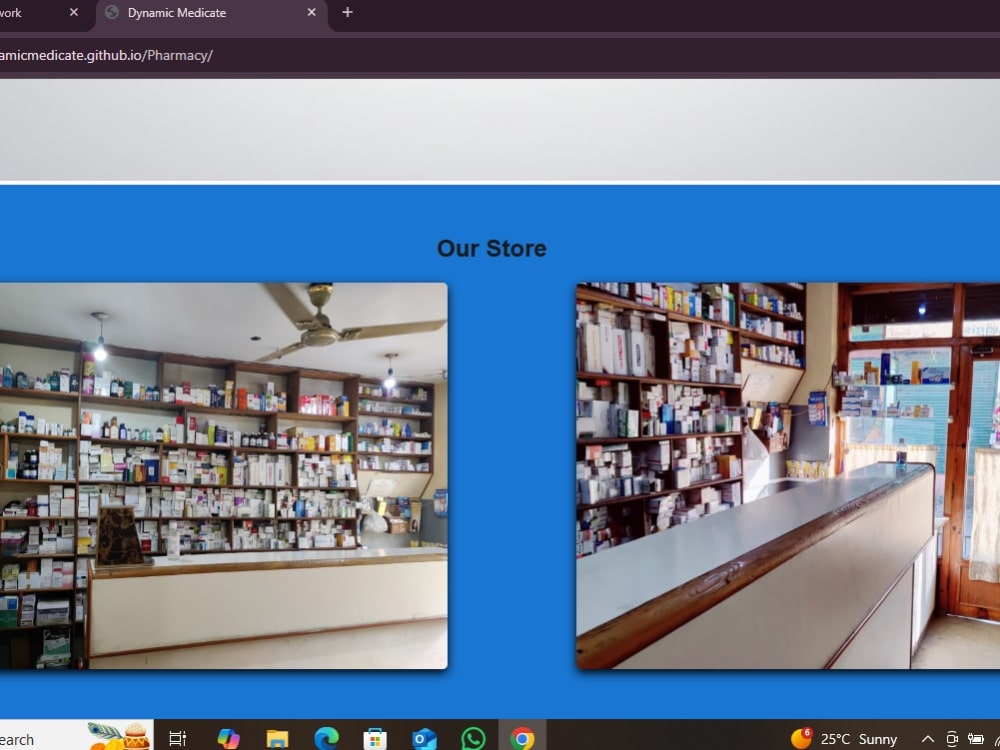Click the battery tray icon
Image resolution: width=1000 pixels, height=750 pixels.
click(976, 739)
